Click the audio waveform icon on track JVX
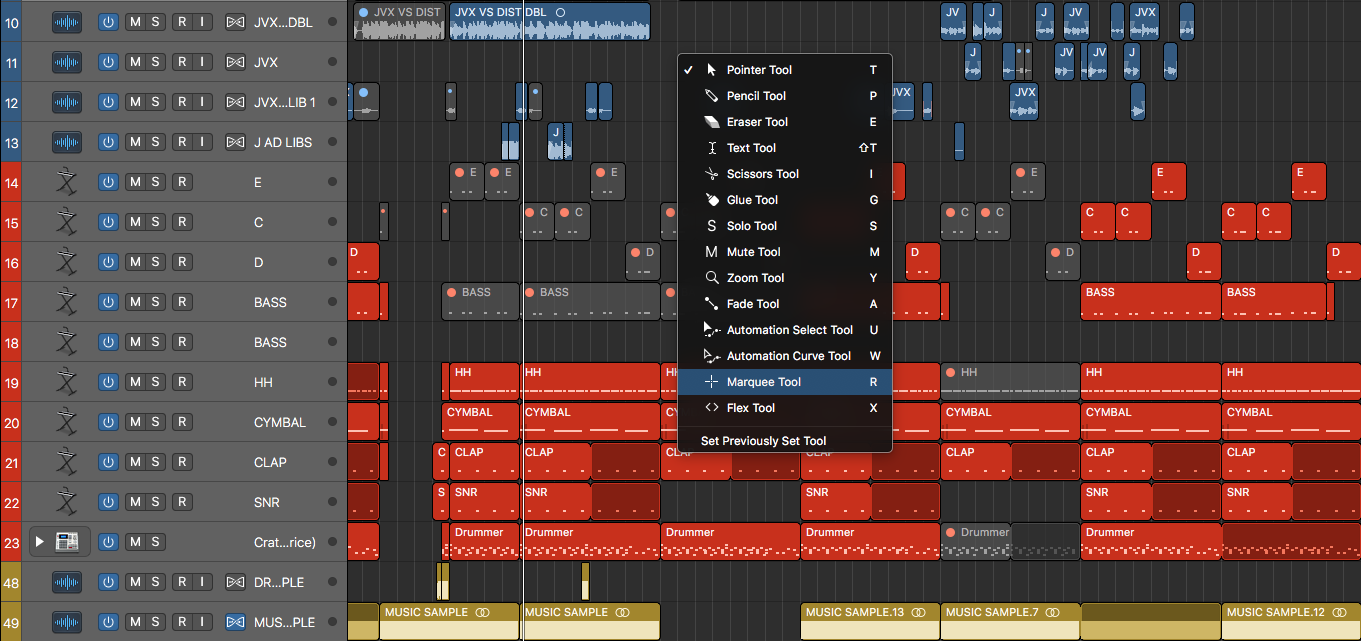The height and width of the screenshot is (641, 1361). tap(66, 61)
